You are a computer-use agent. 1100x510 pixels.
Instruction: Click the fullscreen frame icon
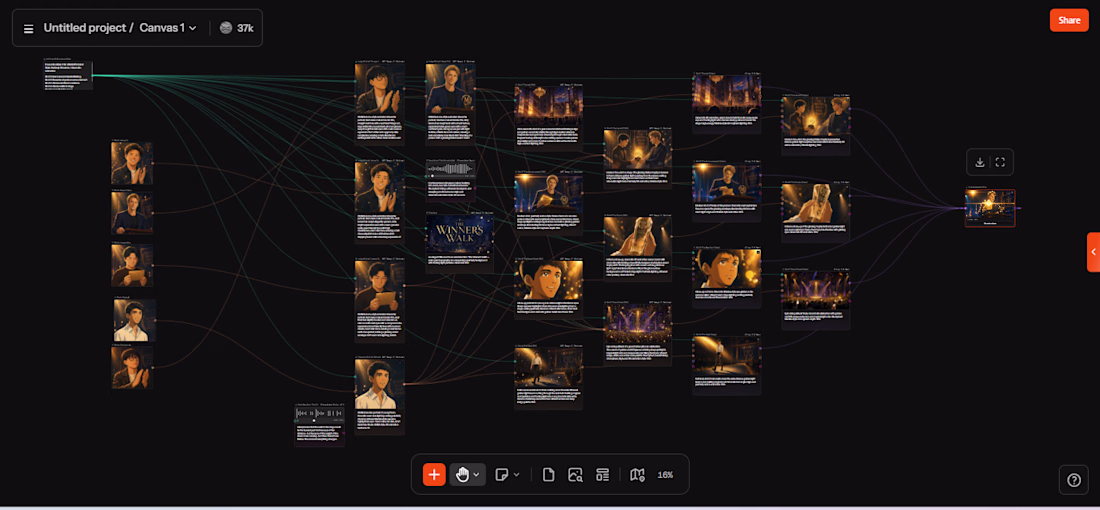pos(1000,162)
